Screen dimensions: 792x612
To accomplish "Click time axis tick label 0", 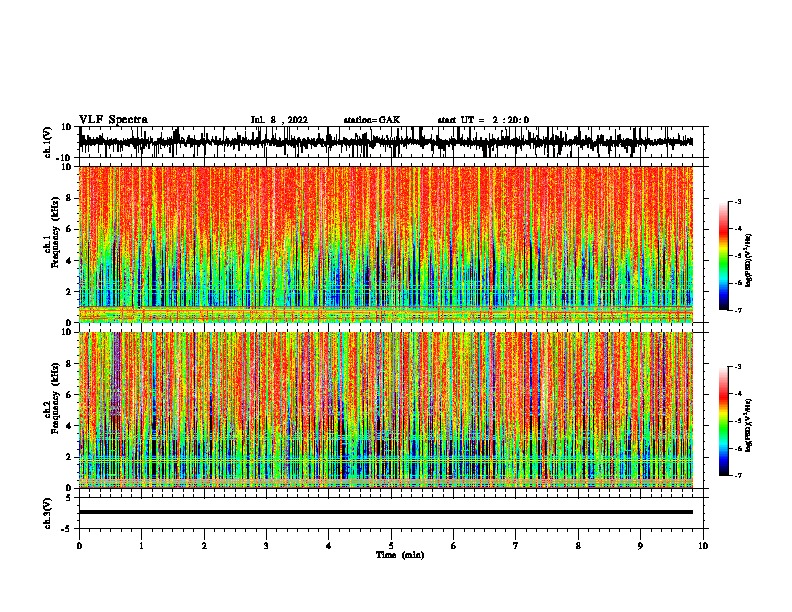I will pyautogui.click(x=79, y=546).
